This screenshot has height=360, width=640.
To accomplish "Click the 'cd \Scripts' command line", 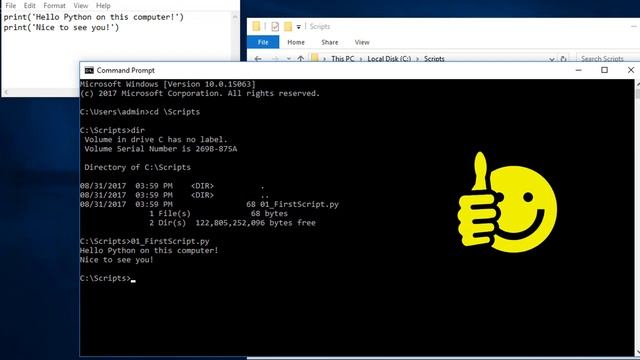I will click(140, 112).
